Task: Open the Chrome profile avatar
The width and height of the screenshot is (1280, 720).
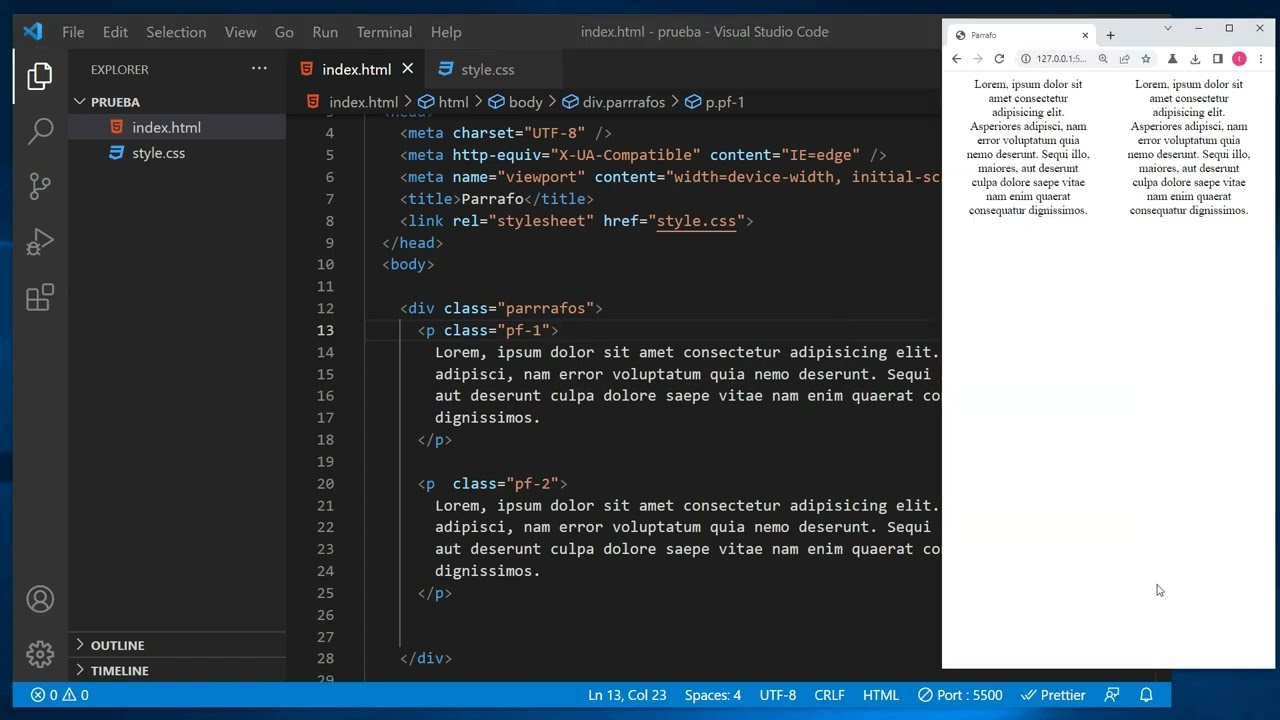Action: pyautogui.click(x=1239, y=59)
